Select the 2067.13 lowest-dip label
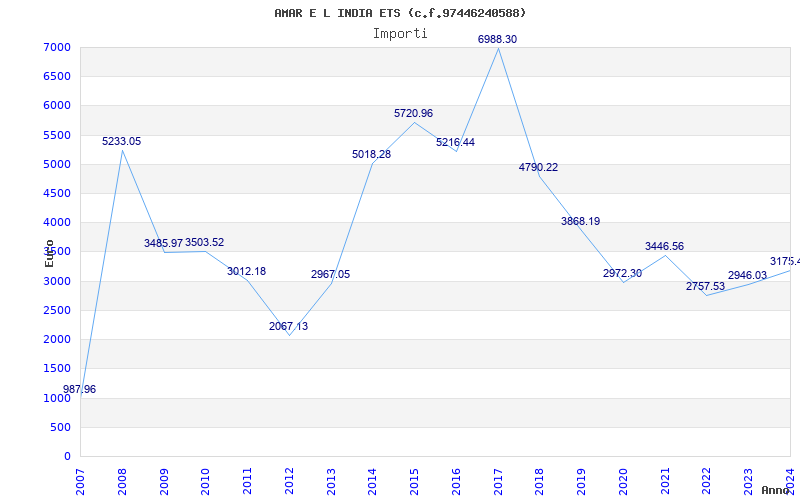Screen dimensions: 800x500 [x=289, y=327]
